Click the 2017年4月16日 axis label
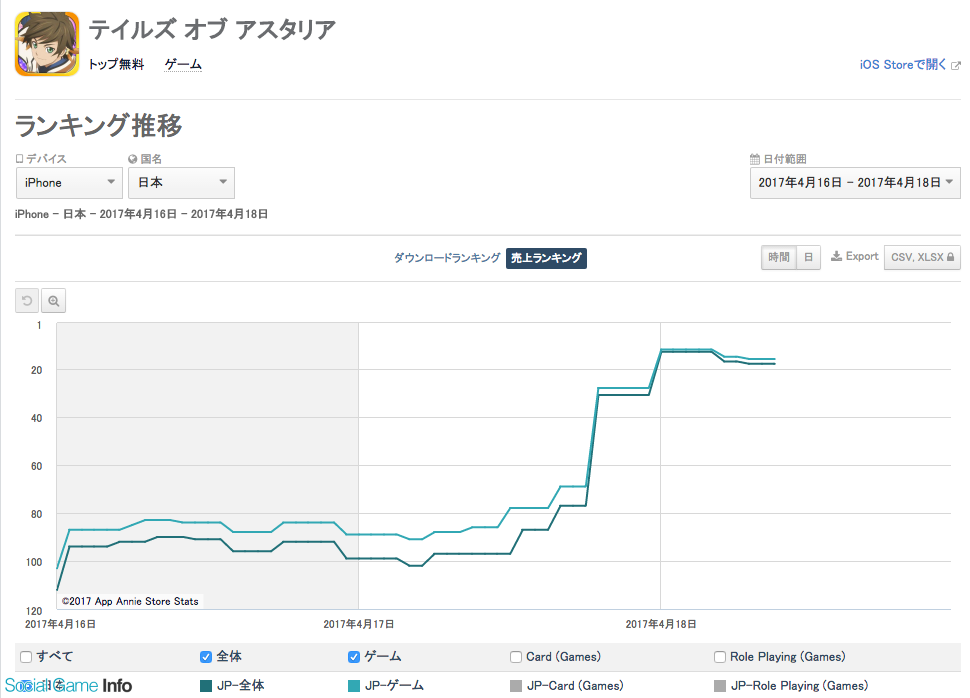The image size is (970, 698). point(60,624)
